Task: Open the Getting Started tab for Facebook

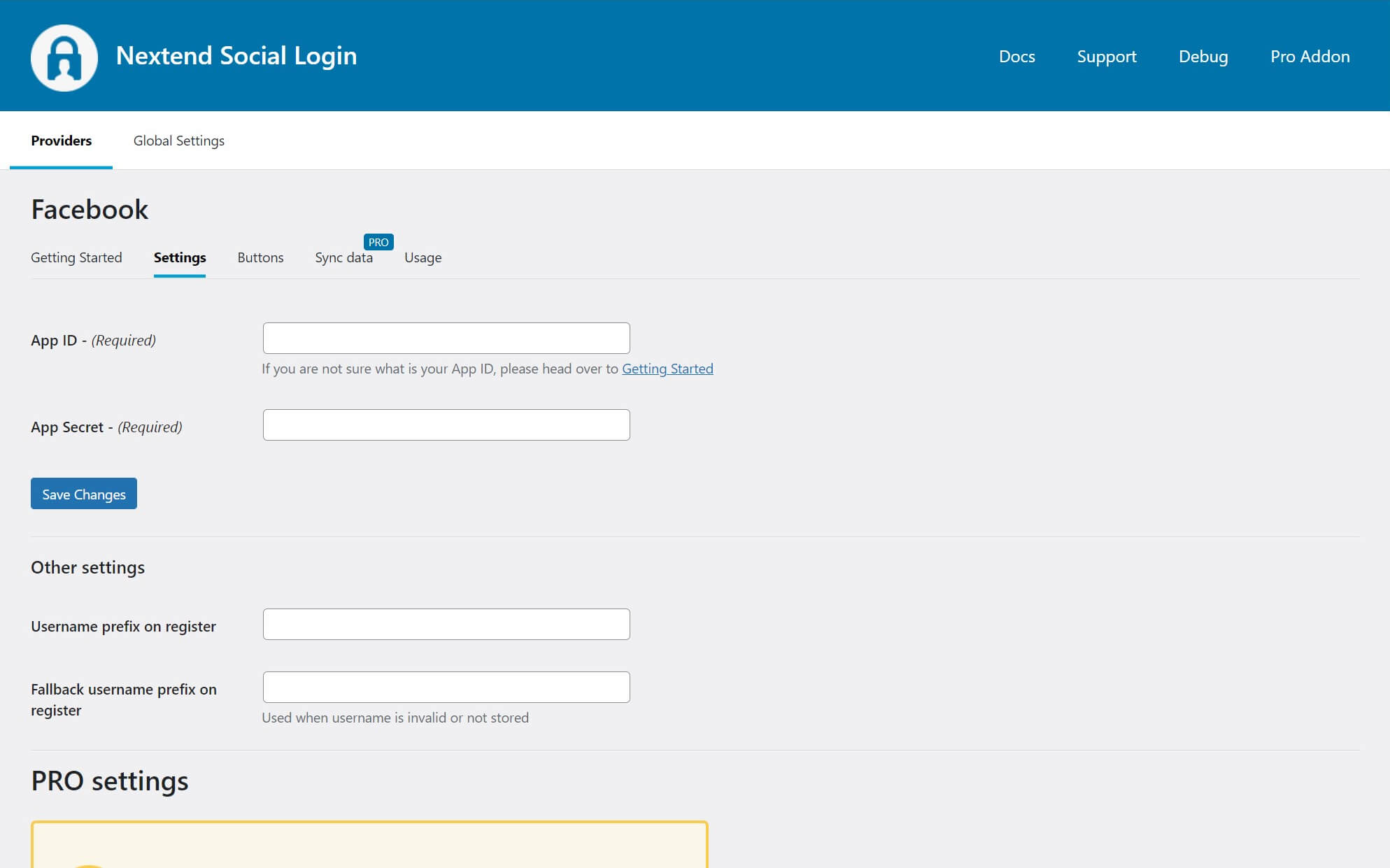Action: click(x=76, y=257)
